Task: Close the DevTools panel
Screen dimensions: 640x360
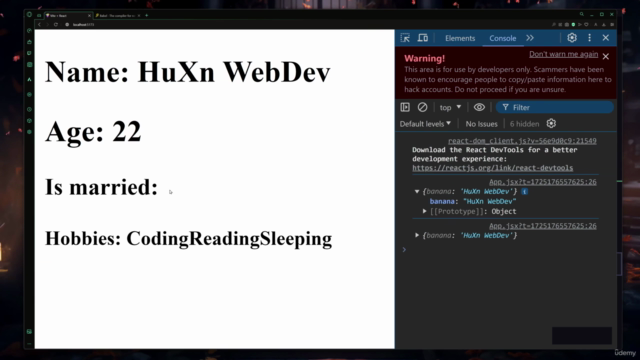Action: [x=606, y=38]
